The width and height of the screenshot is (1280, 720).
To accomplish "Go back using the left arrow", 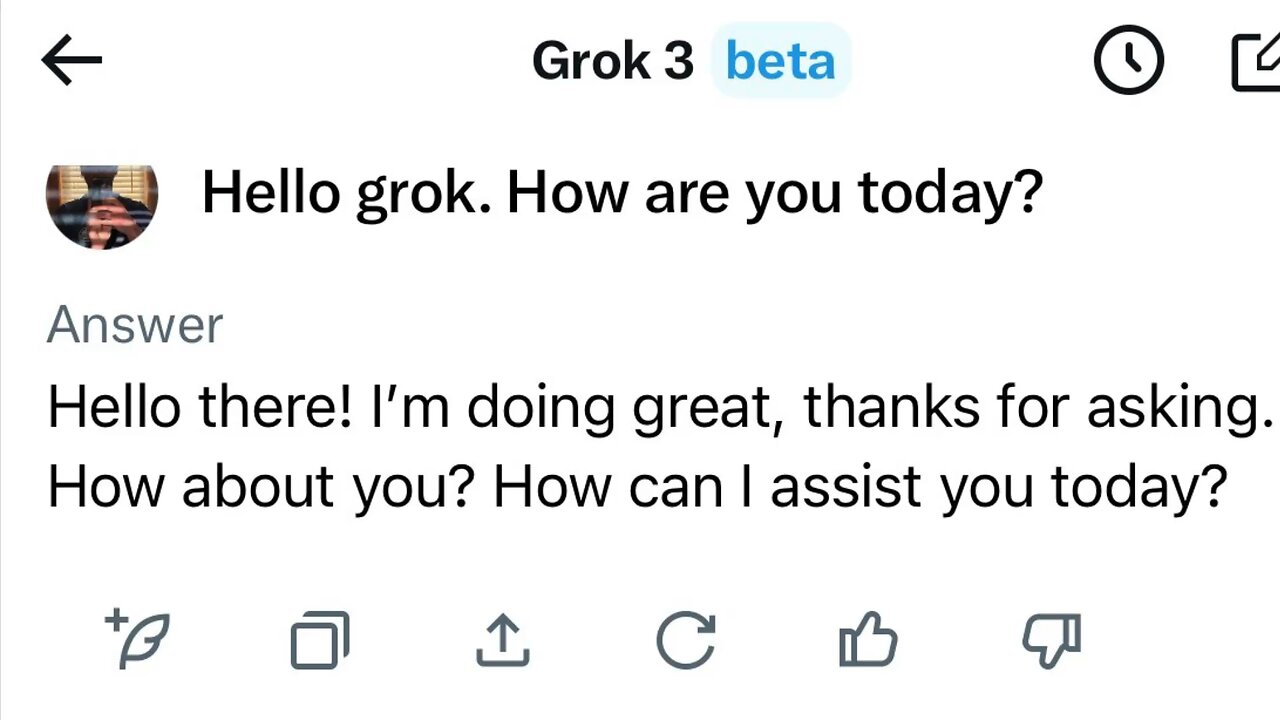I will (x=71, y=60).
